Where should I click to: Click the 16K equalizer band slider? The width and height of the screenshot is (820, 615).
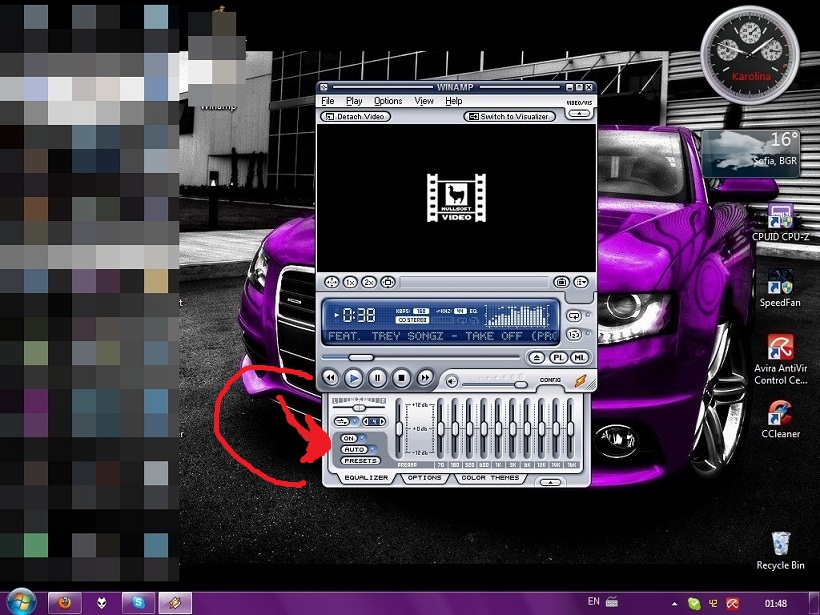[571, 429]
